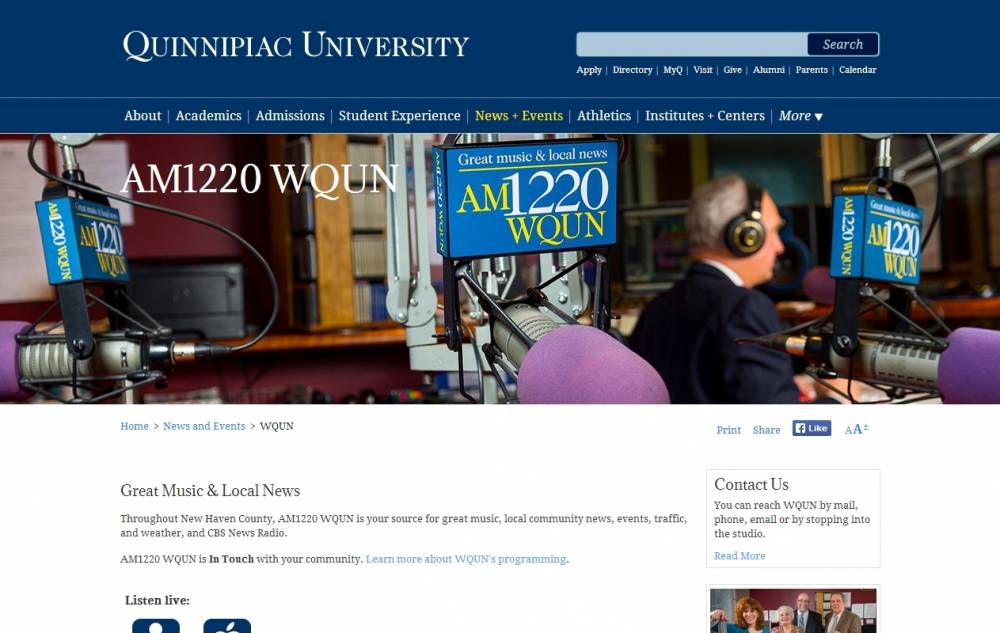Screen dimensions: 1000x633
Task: Select Institutes + Centers navigation item
Action: tap(704, 116)
